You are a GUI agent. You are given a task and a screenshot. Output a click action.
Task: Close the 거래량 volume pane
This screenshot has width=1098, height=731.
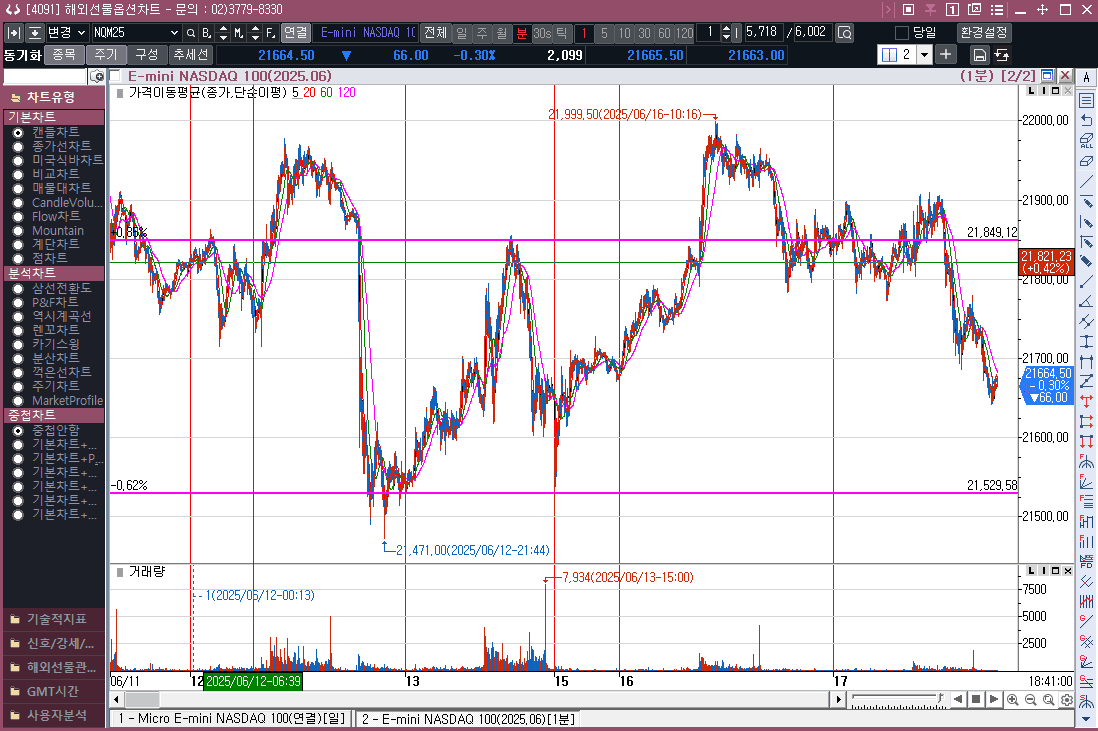coord(1068,571)
